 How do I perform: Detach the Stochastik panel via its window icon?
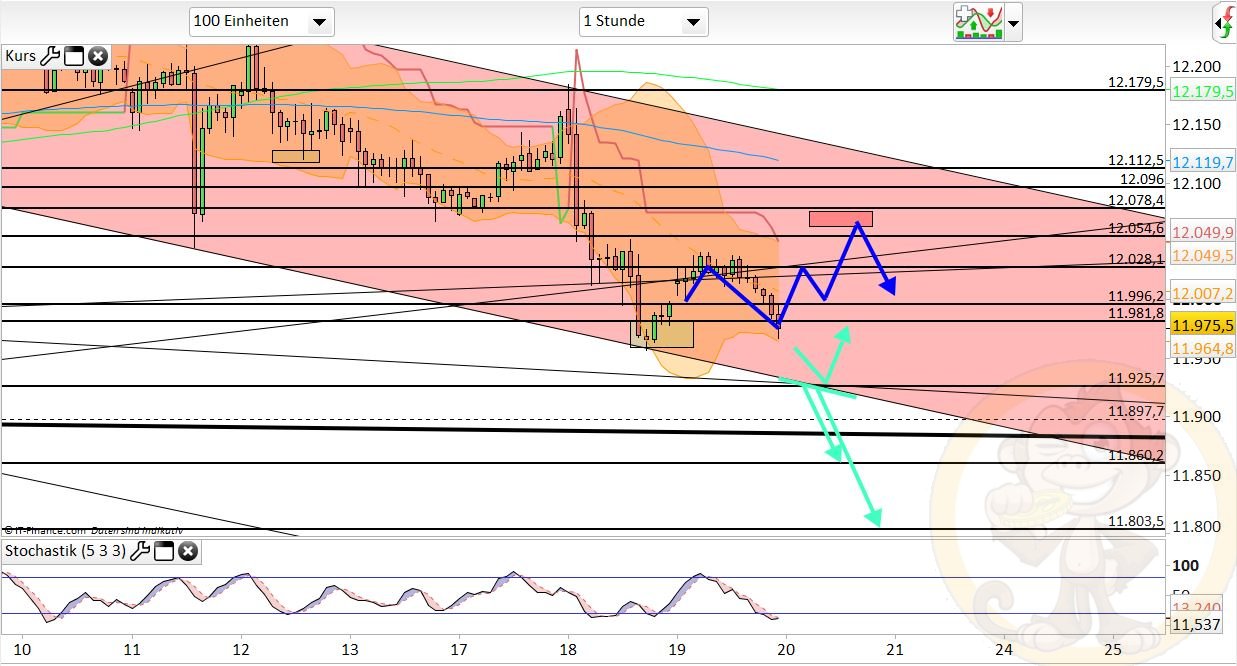(164, 551)
